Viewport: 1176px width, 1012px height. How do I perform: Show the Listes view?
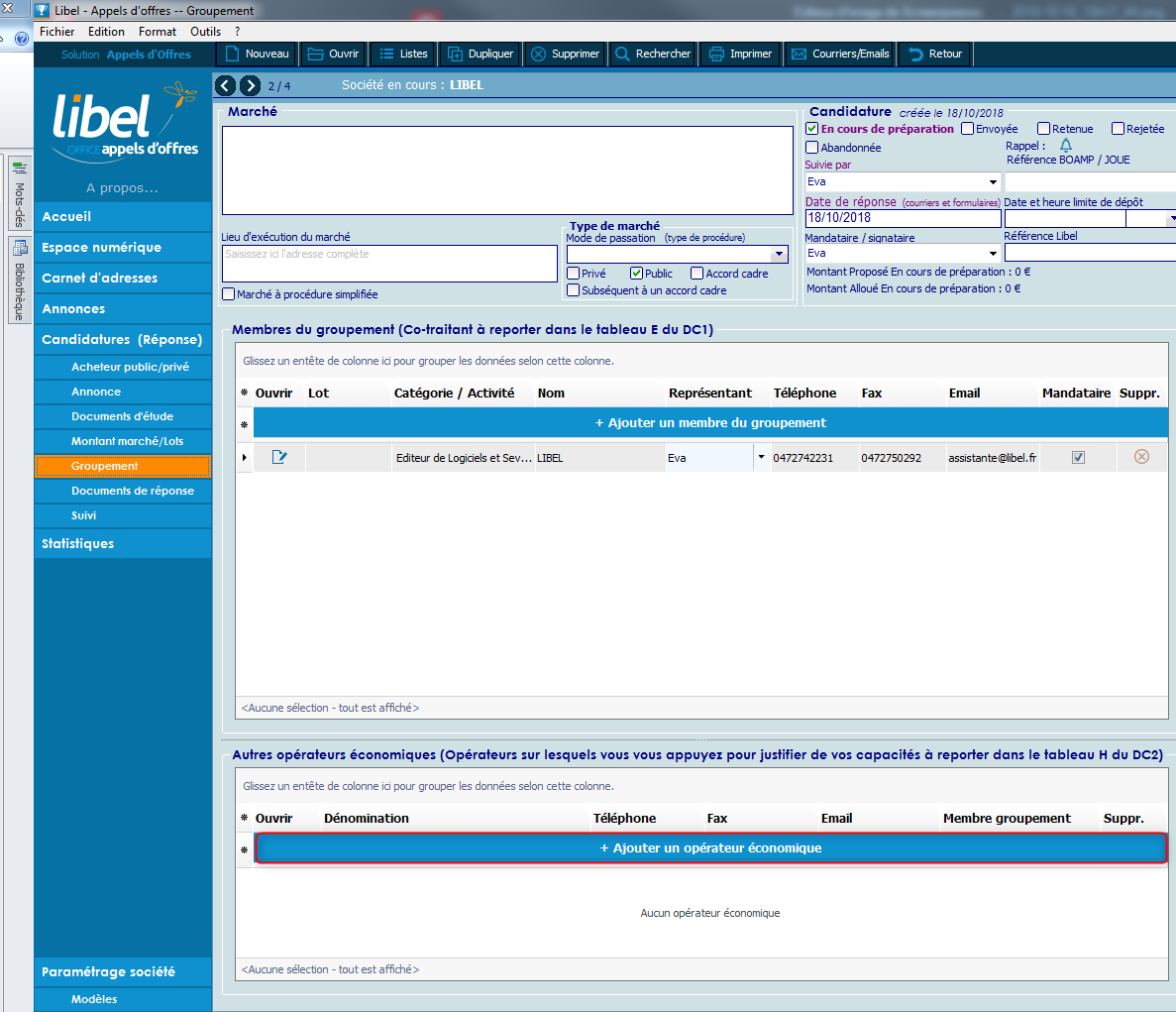pos(403,54)
